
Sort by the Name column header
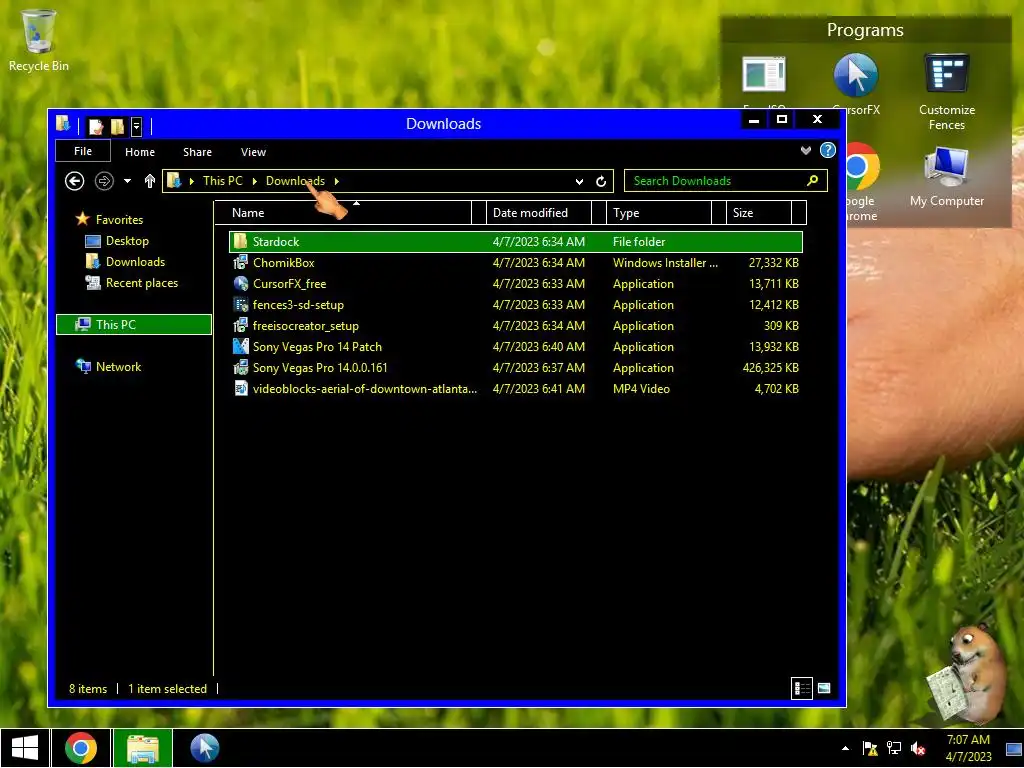[x=342, y=213]
